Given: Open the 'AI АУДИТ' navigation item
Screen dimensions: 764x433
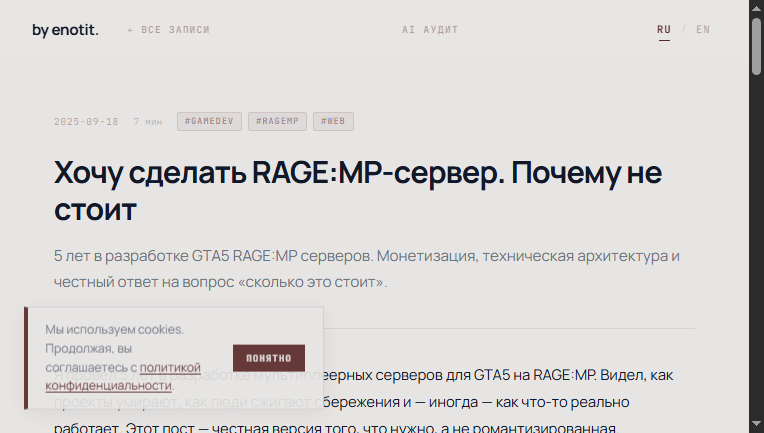Looking at the screenshot, I should point(430,30).
